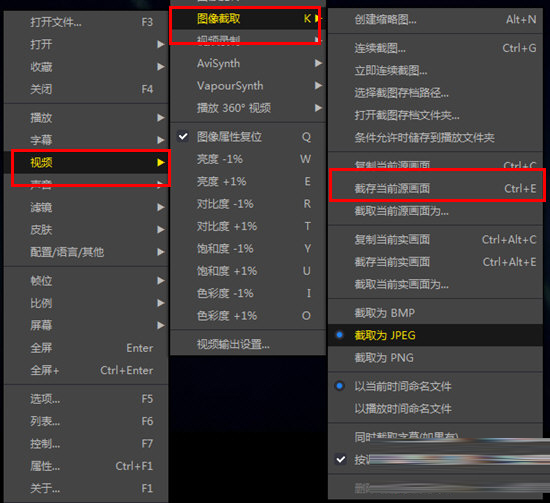The width and height of the screenshot is (550, 503).
Task: Choose 对比度 -1% option
Action: coord(248,204)
